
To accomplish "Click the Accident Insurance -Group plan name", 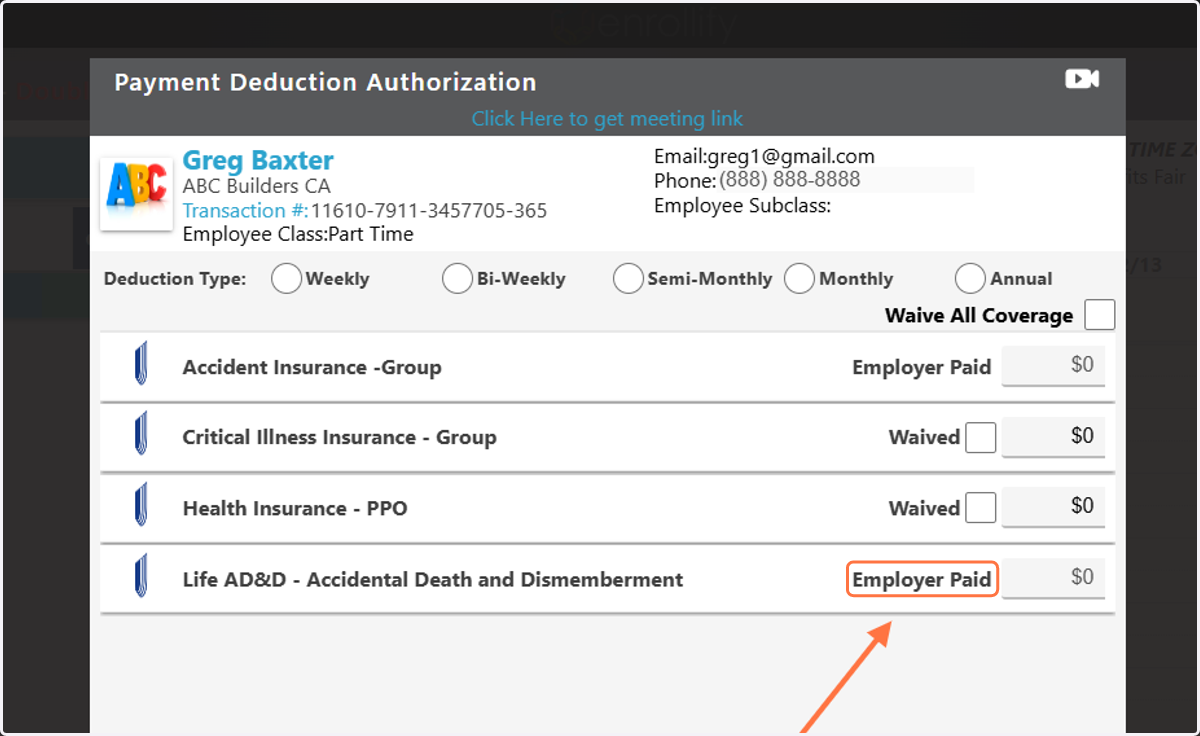I will click(x=312, y=368).
